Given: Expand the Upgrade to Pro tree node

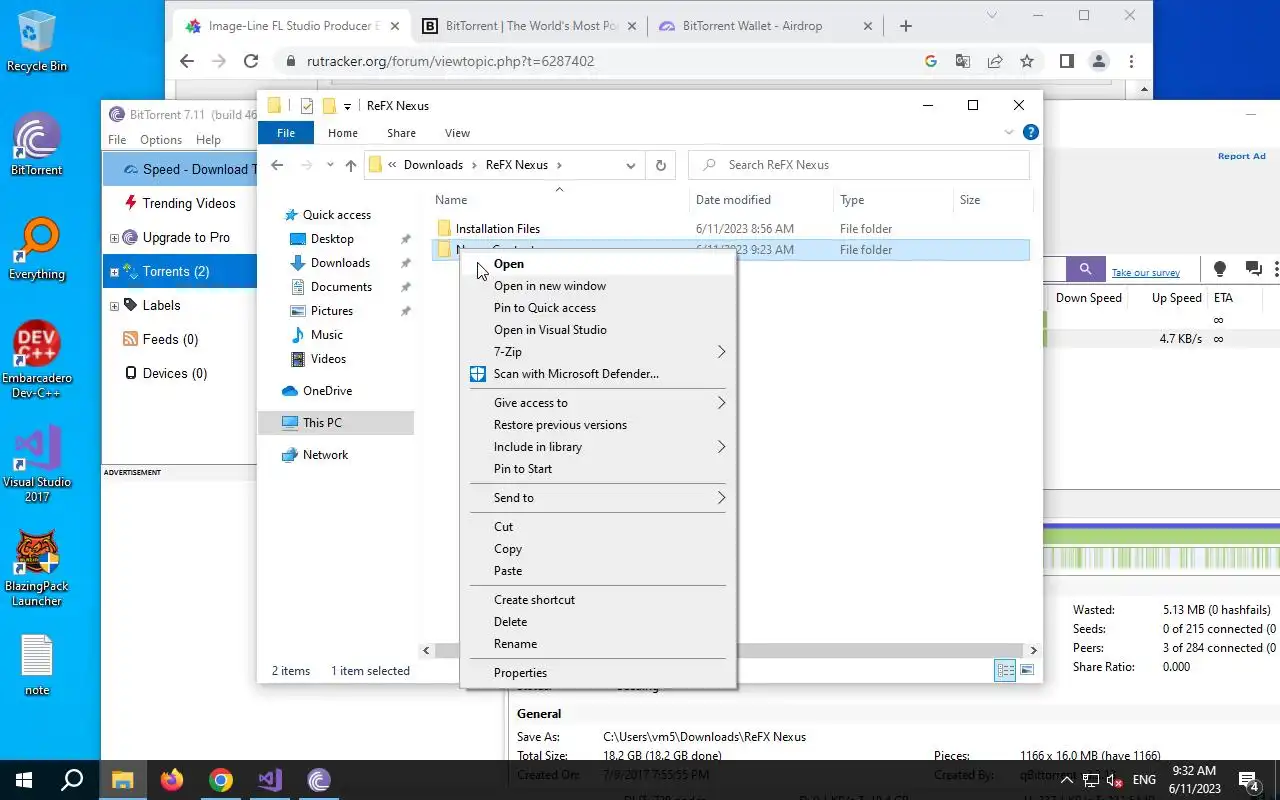Looking at the screenshot, I should click(114, 238).
